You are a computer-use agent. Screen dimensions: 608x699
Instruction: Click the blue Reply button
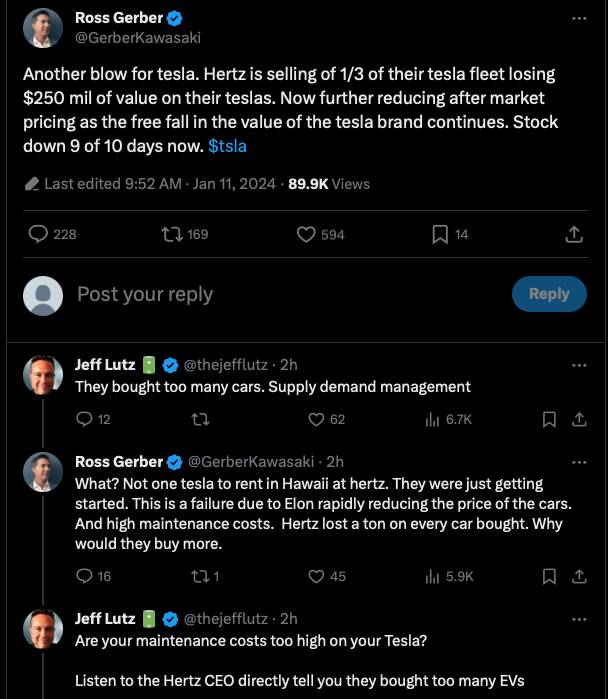coord(549,294)
